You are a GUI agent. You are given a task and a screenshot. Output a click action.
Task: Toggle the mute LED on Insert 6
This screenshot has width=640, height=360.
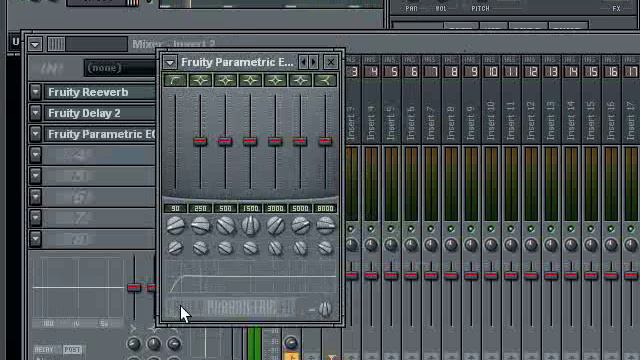tap(411, 229)
